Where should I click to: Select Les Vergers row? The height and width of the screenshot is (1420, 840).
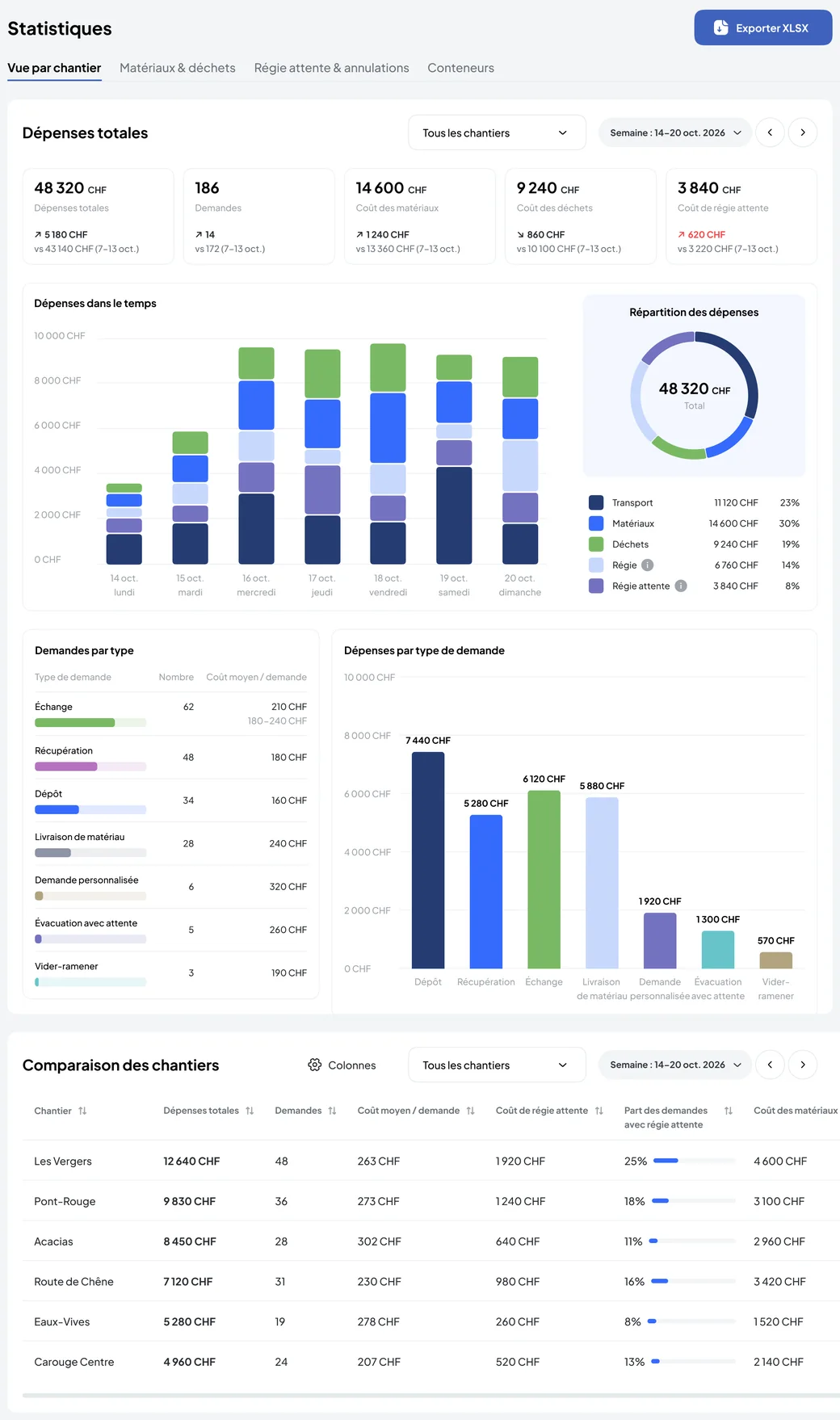(431, 1161)
